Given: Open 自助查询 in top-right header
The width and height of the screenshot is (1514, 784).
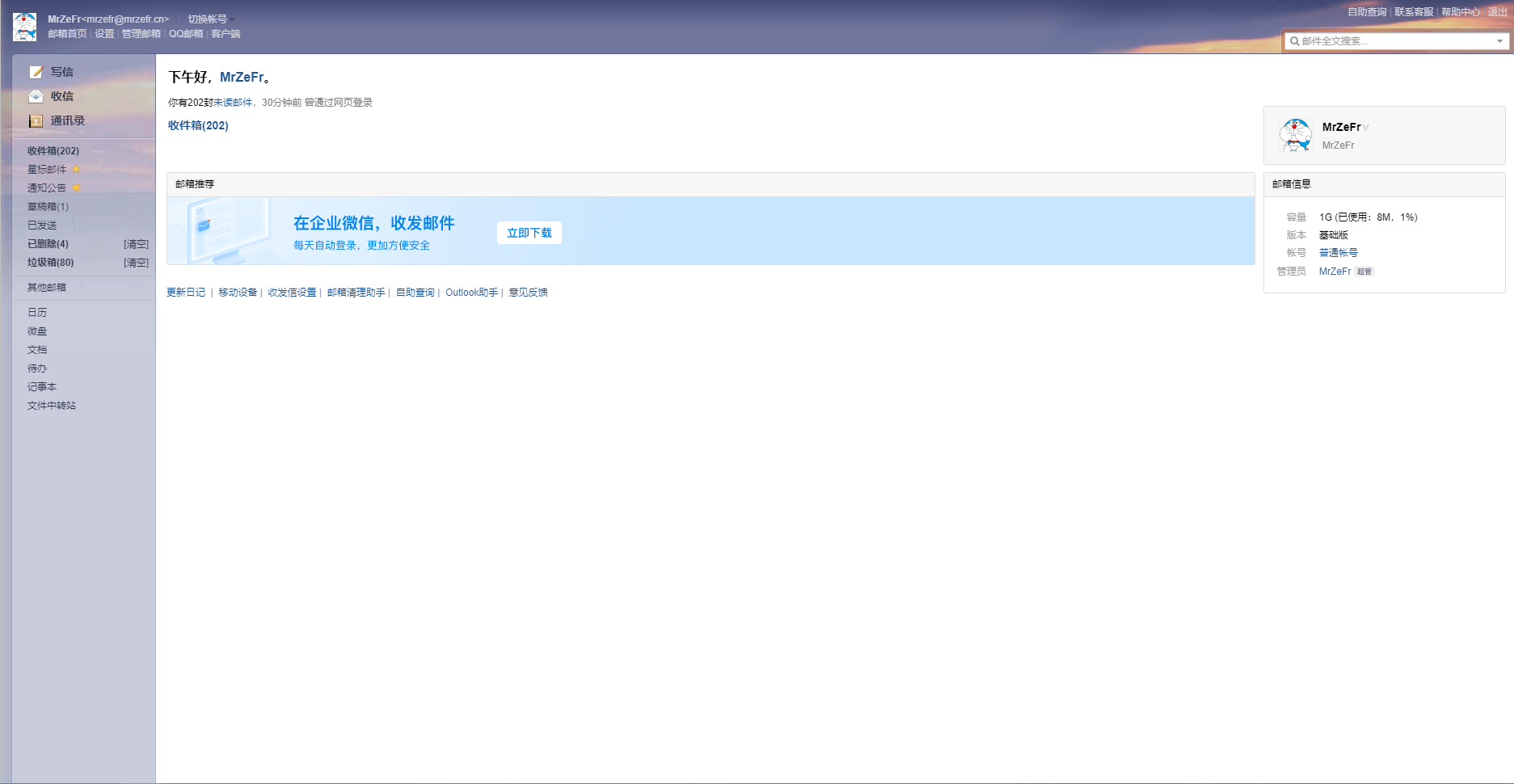Looking at the screenshot, I should click(1367, 12).
